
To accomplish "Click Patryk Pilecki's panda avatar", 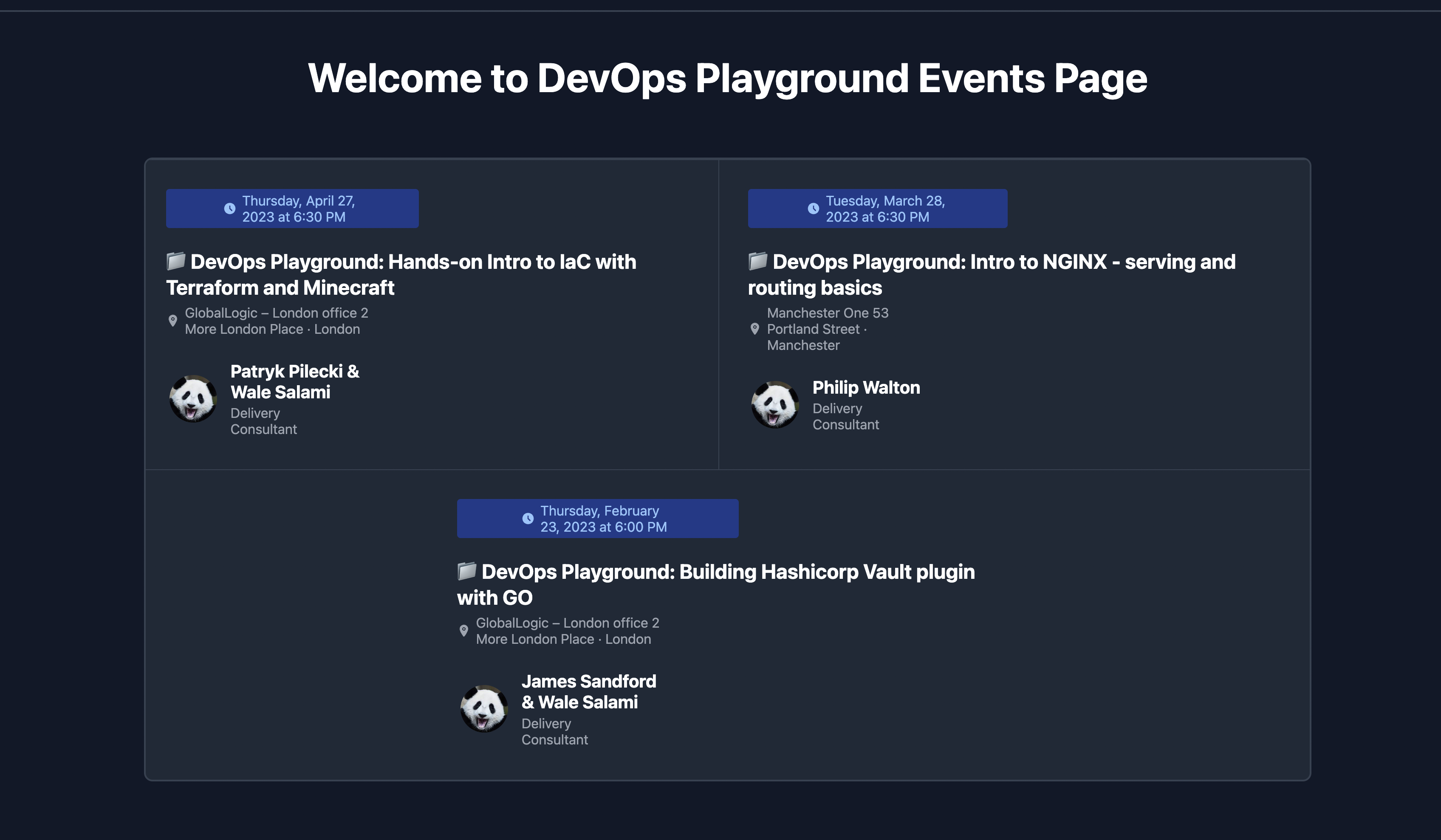I will click(193, 398).
